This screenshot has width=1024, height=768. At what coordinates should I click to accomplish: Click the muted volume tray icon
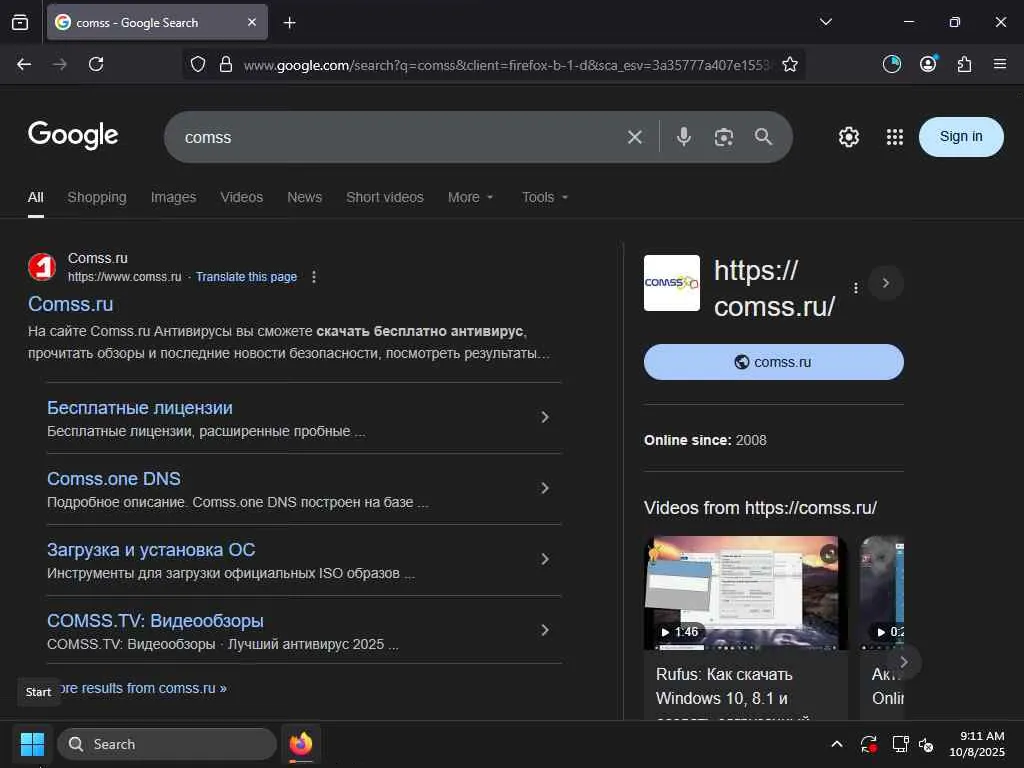pyautogui.click(x=926, y=744)
